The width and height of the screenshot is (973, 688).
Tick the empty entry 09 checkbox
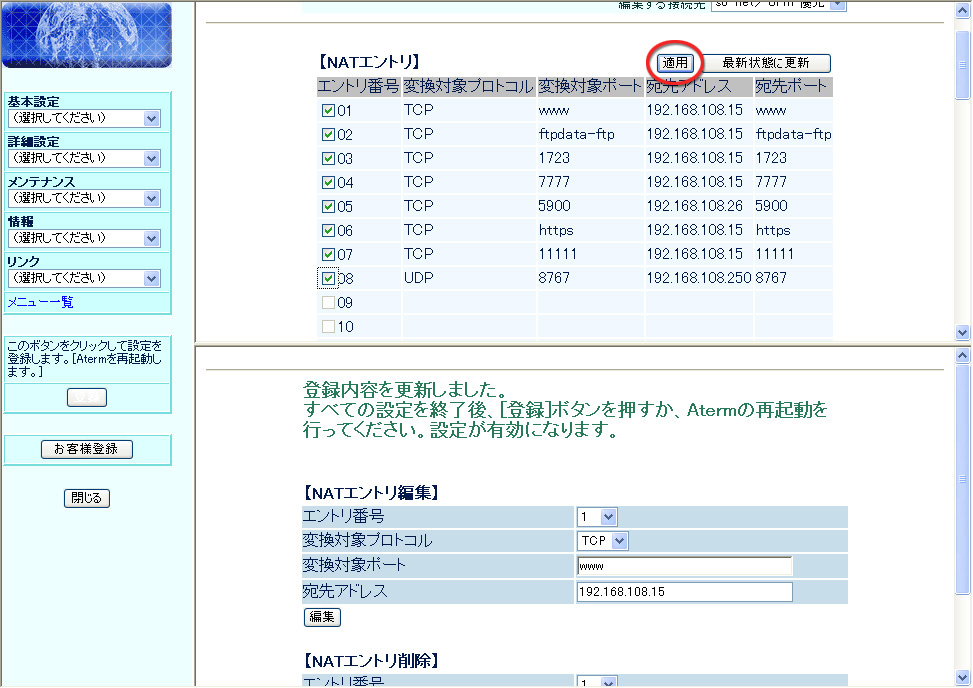pyautogui.click(x=328, y=303)
